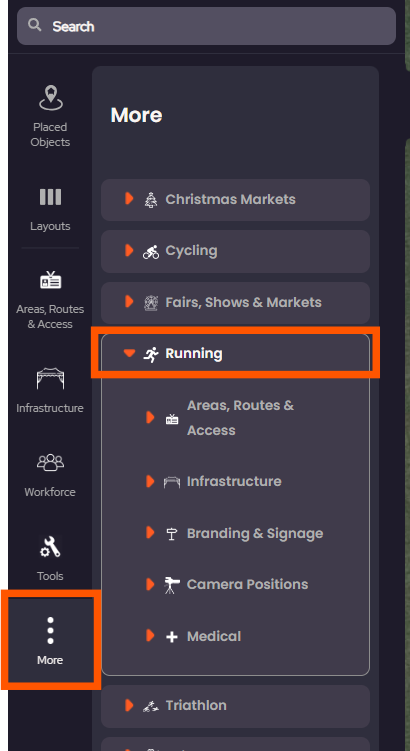This screenshot has width=410, height=751.
Task: Click the Camera Positions tripod icon
Action: [x=171, y=585]
